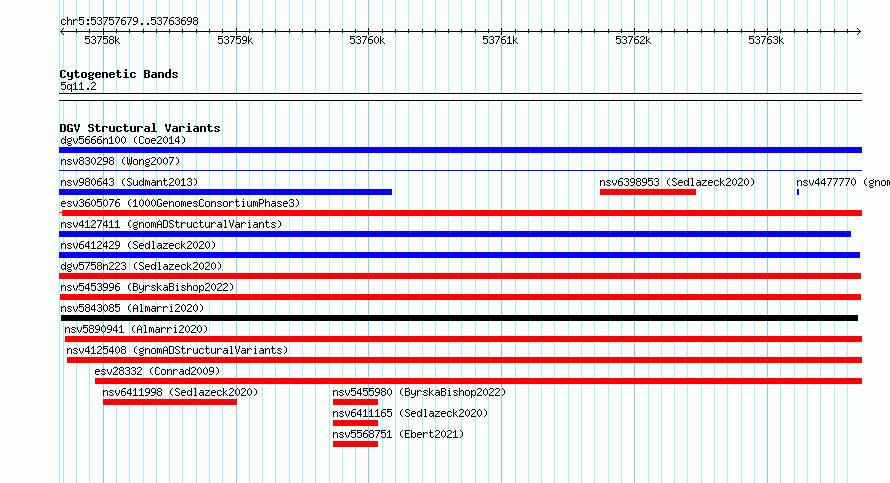890x483 pixels.
Task: Open nsv6412429 (Sedlazeck2020) label
Action: (138, 245)
